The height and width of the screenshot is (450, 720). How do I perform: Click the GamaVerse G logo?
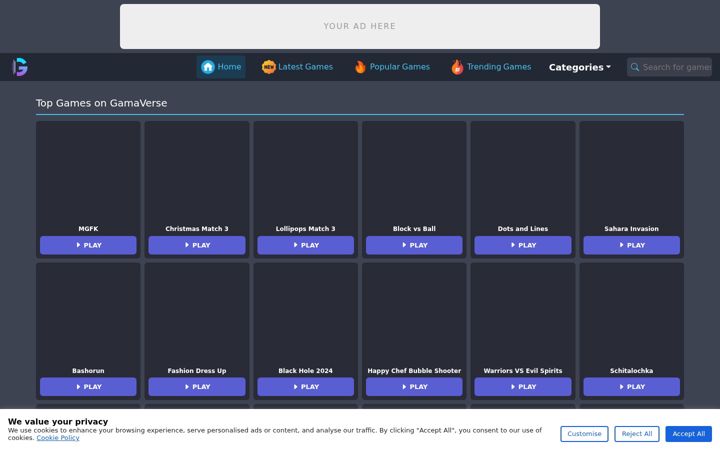(20, 67)
